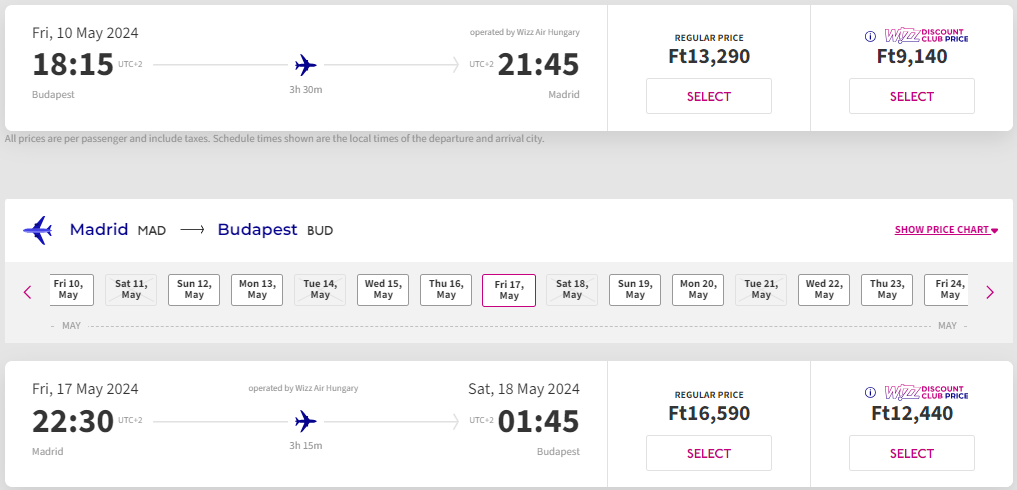Expand the Show Price Chart link

[x=946, y=230]
